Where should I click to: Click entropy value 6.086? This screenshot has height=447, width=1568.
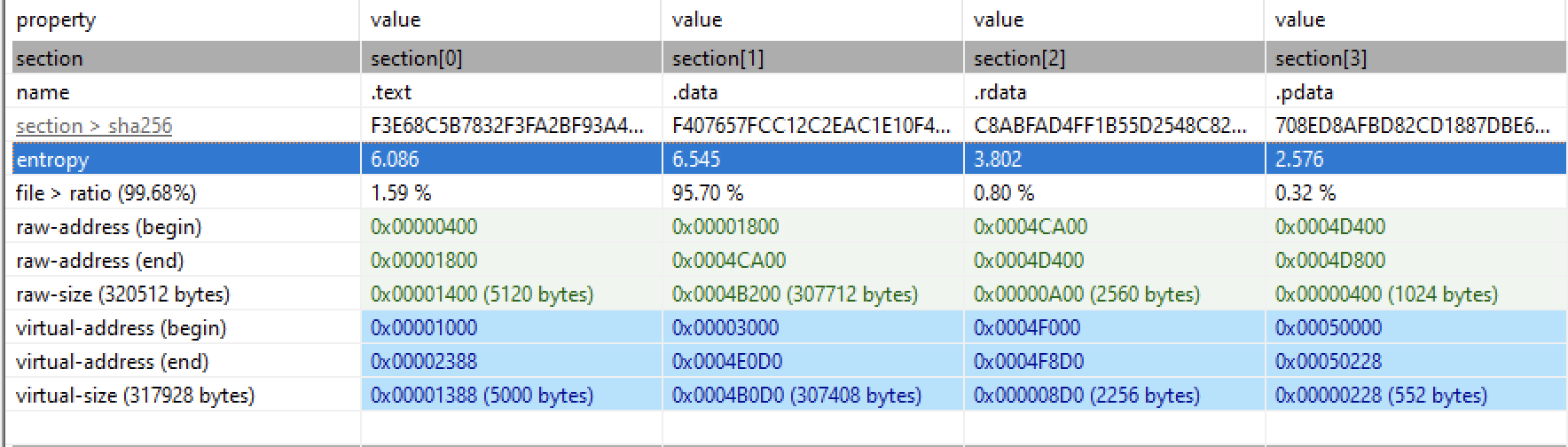[395, 160]
